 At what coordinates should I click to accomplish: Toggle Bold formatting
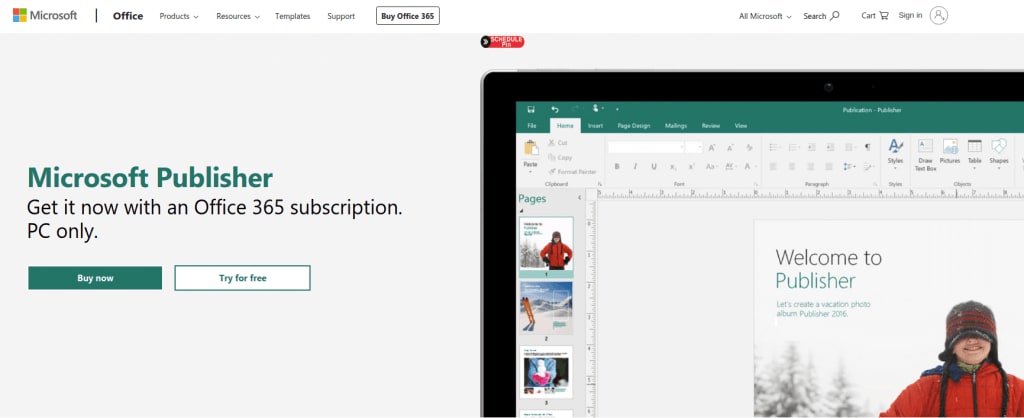(616, 167)
